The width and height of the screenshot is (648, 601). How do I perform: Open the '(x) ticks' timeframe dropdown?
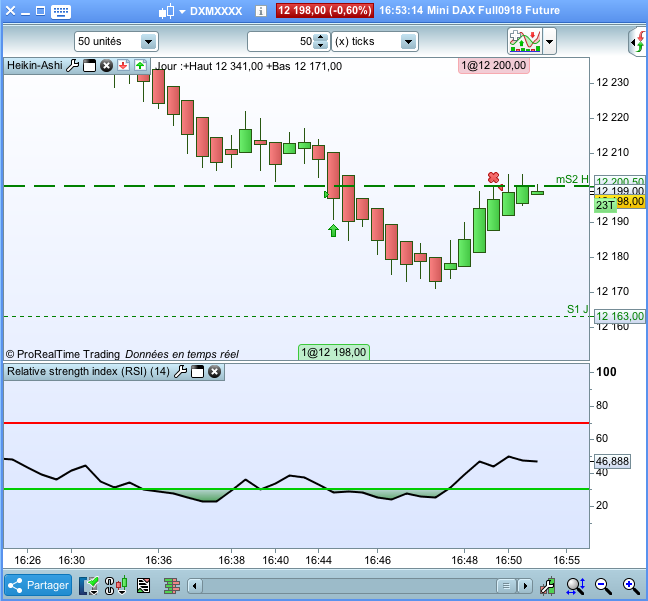(x=375, y=41)
